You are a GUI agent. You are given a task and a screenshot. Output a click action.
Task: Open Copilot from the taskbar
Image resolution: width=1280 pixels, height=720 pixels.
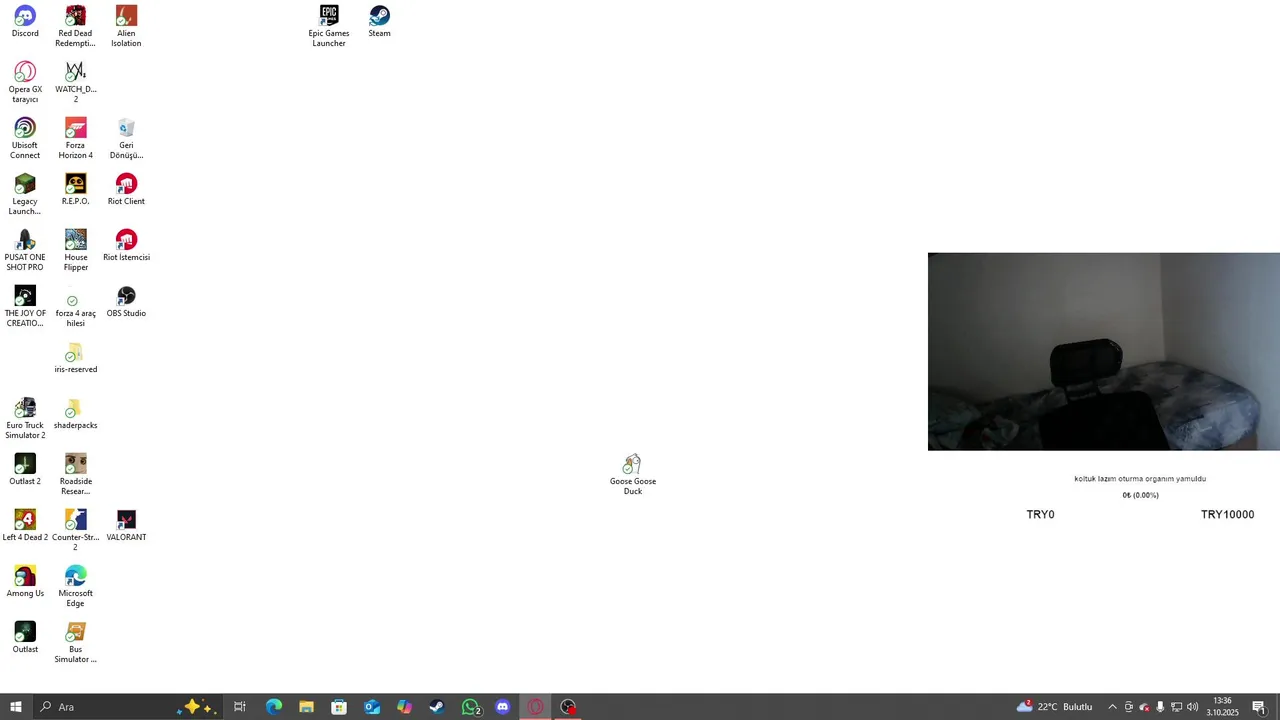(x=404, y=707)
